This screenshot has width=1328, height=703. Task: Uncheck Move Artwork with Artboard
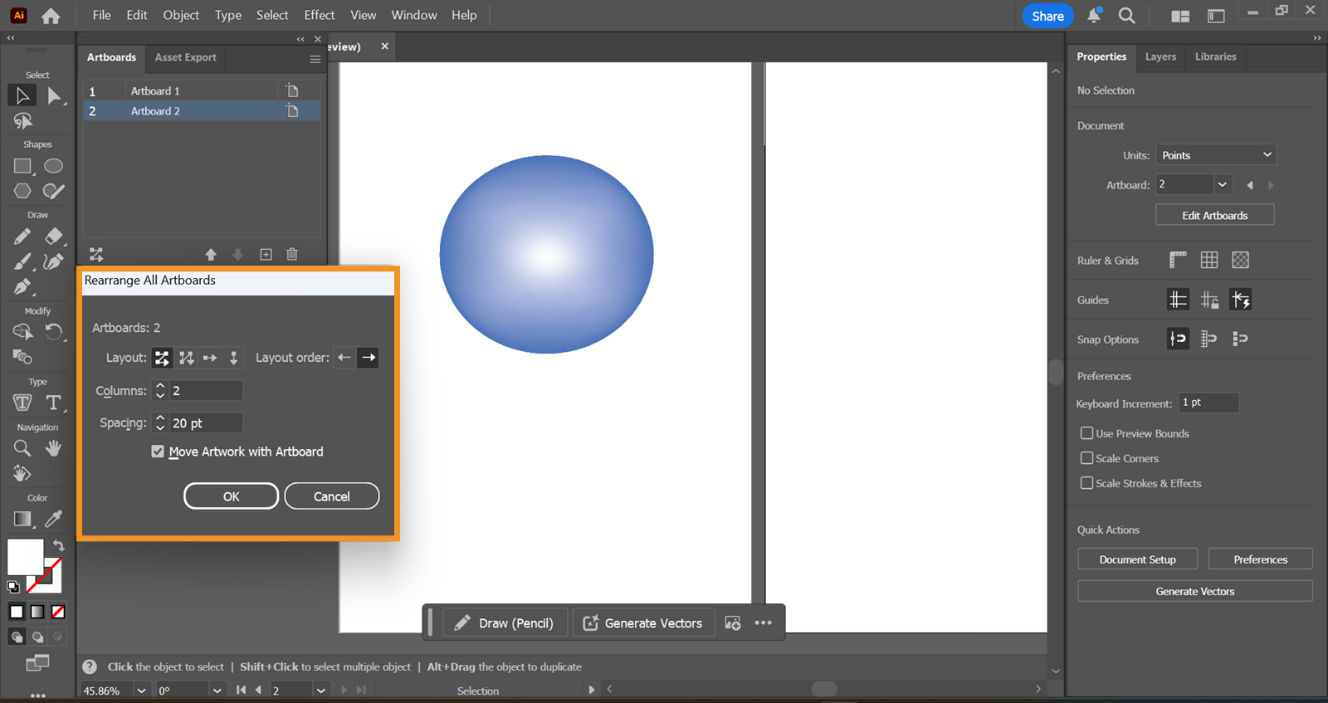tap(157, 451)
